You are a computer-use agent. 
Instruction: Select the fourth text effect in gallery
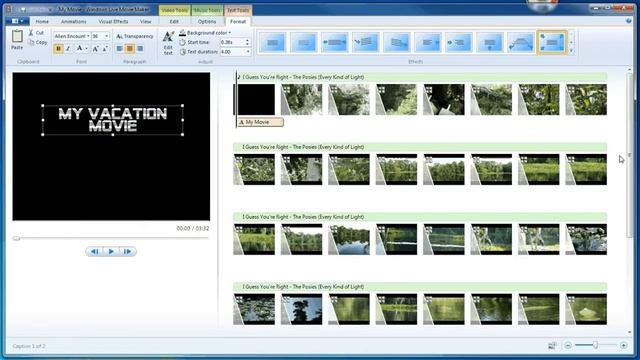click(x=365, y=42)
